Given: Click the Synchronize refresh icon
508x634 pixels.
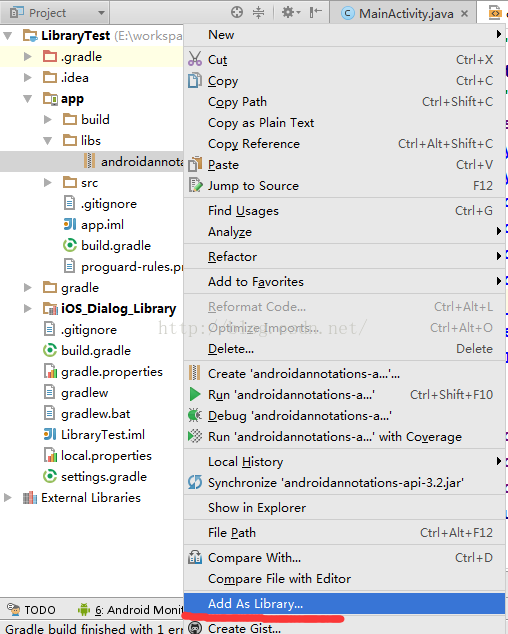Looking at the screenshot, I should point(195,482).
